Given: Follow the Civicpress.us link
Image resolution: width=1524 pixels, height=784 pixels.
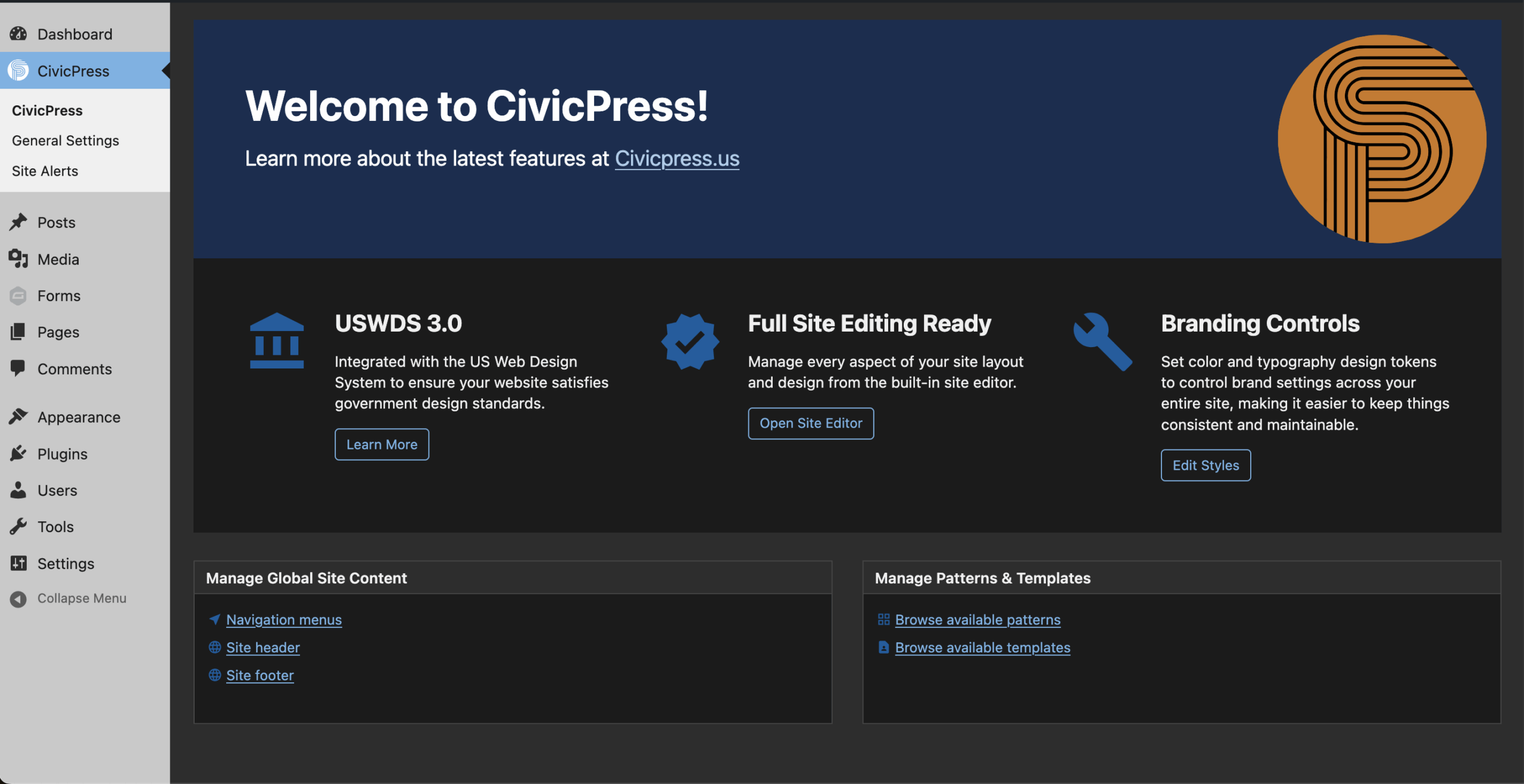Looking at the screenshot, I should coord(677,158).
